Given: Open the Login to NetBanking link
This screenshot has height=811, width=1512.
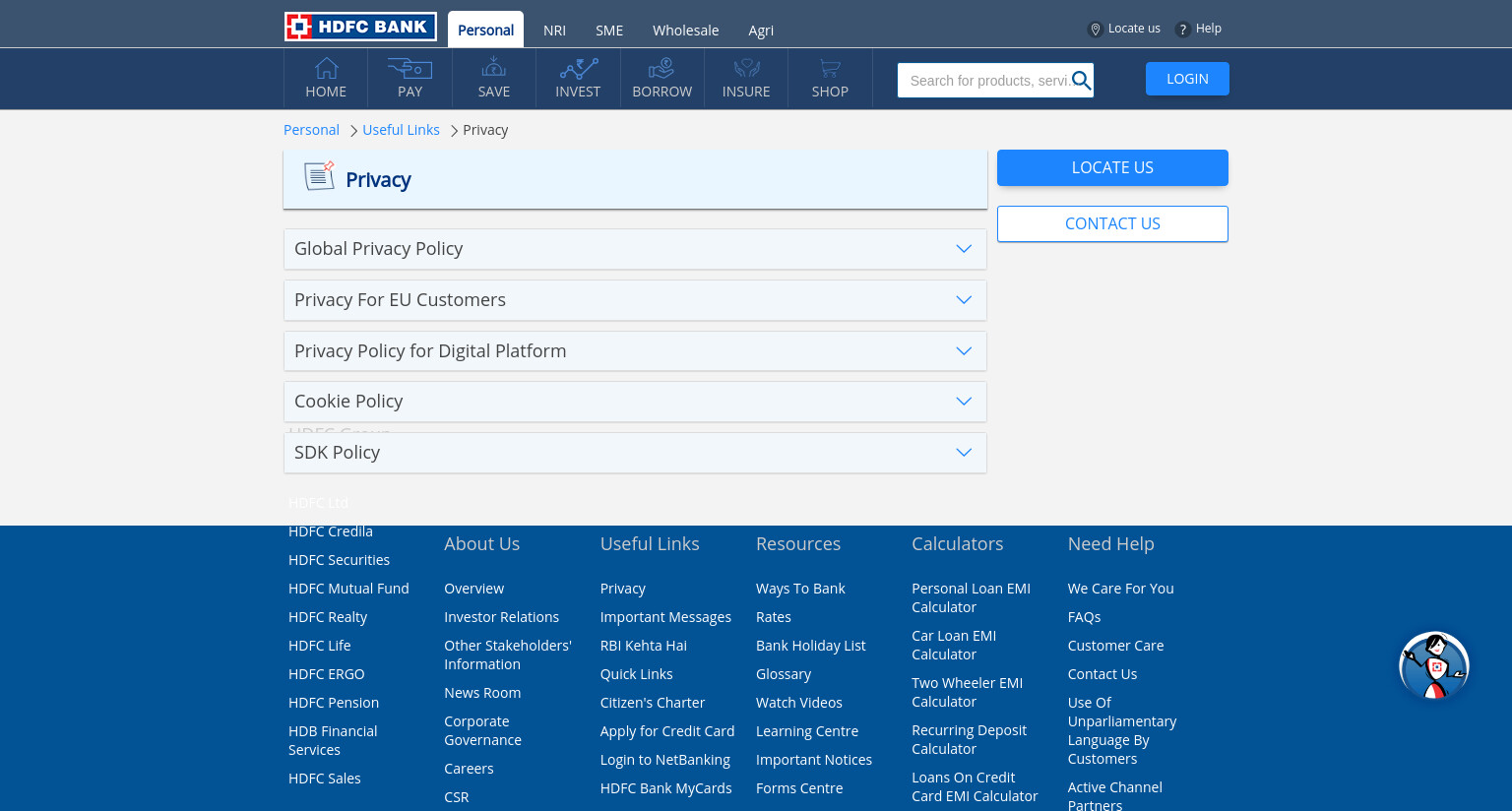Looking at the screenshot, I should click(x=665, y=760).
